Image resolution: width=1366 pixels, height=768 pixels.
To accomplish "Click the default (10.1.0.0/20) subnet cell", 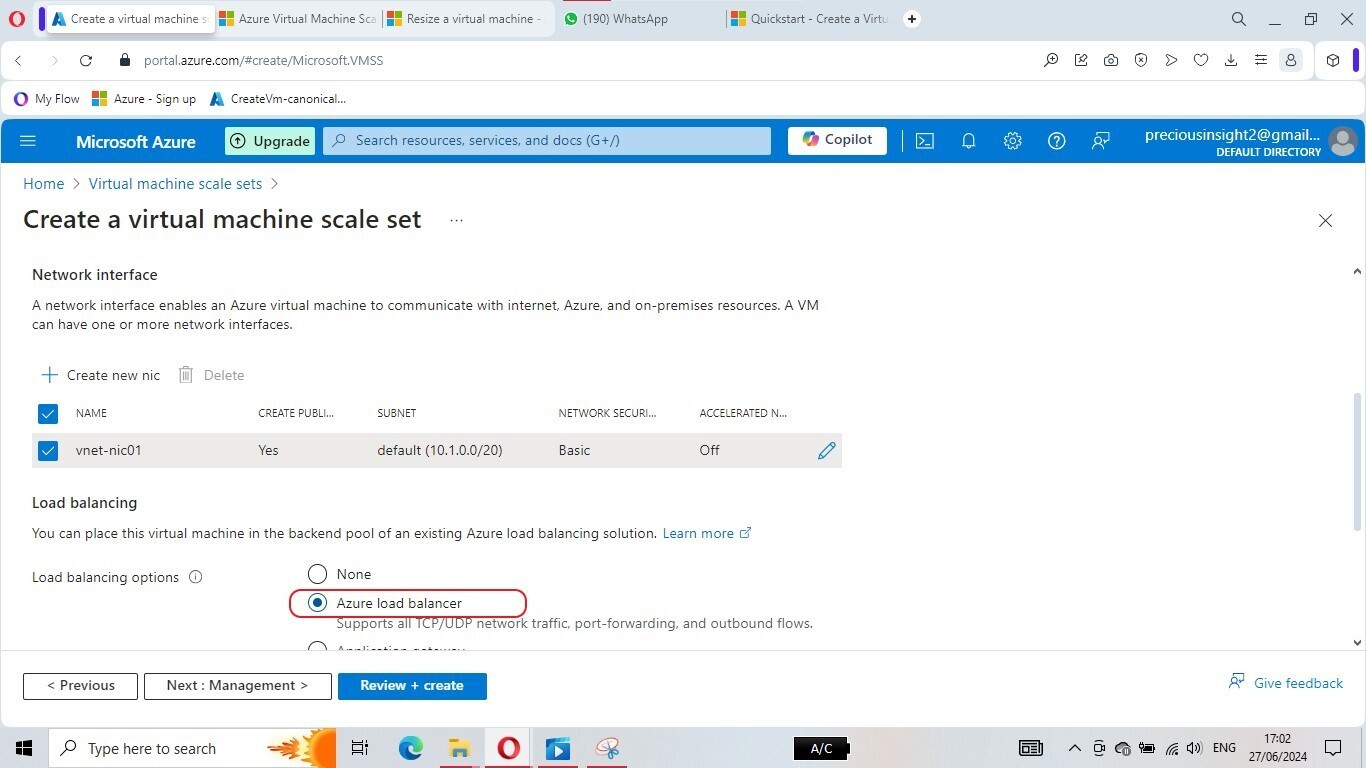I will pyautogui.click(x=440, y=451).
